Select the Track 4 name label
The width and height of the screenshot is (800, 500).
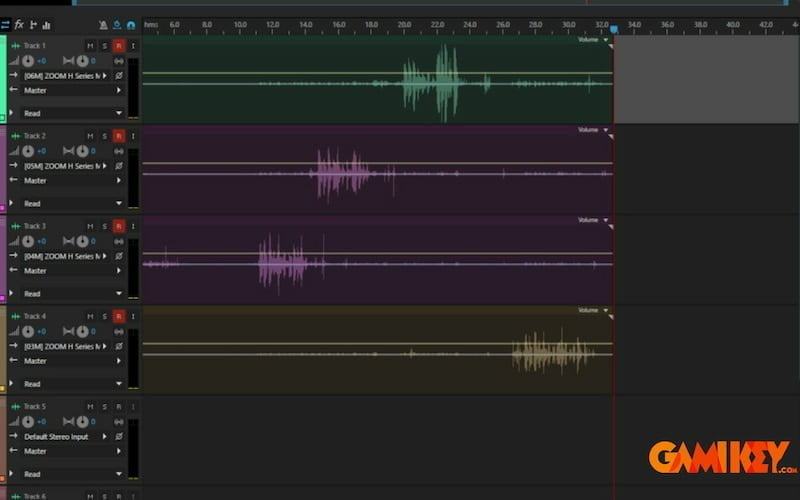click(x=35, y=316)
